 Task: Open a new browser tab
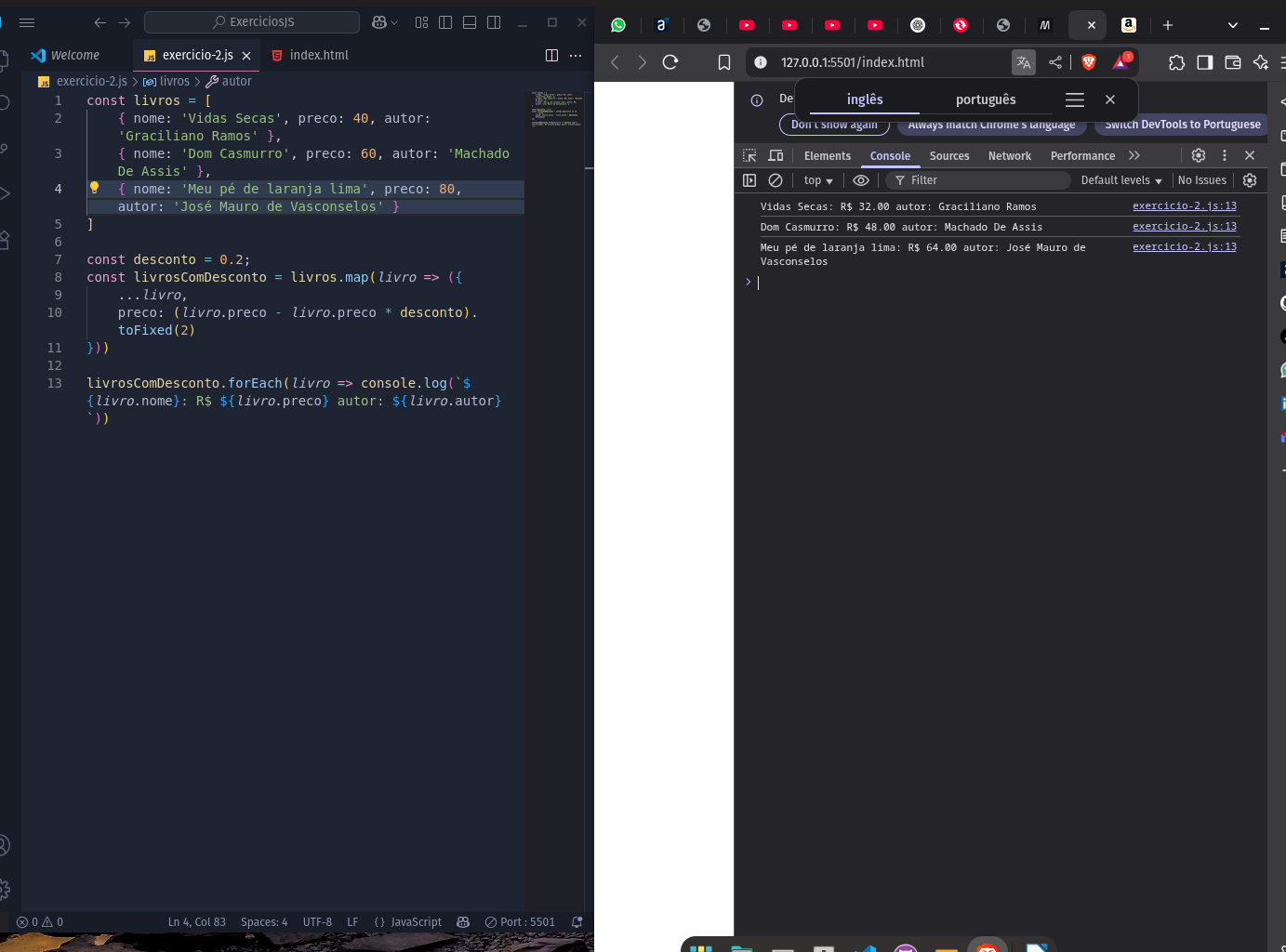click(1168, 25)
